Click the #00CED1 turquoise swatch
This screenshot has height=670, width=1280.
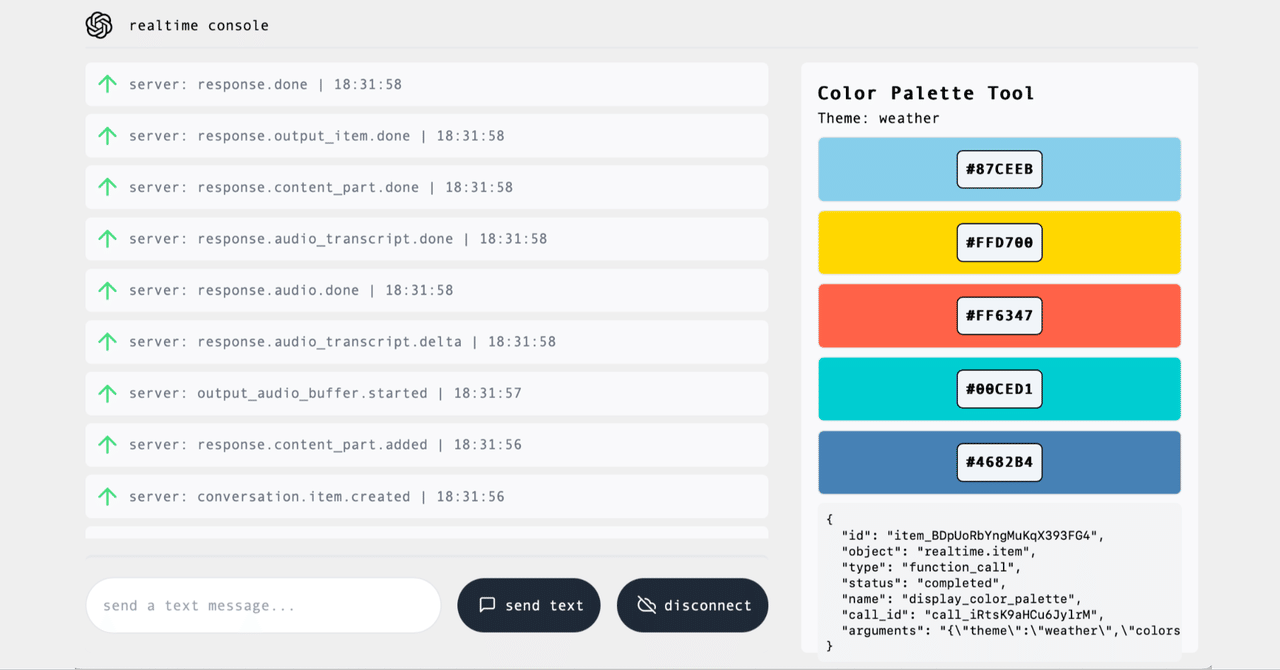[x=999, y=388]
